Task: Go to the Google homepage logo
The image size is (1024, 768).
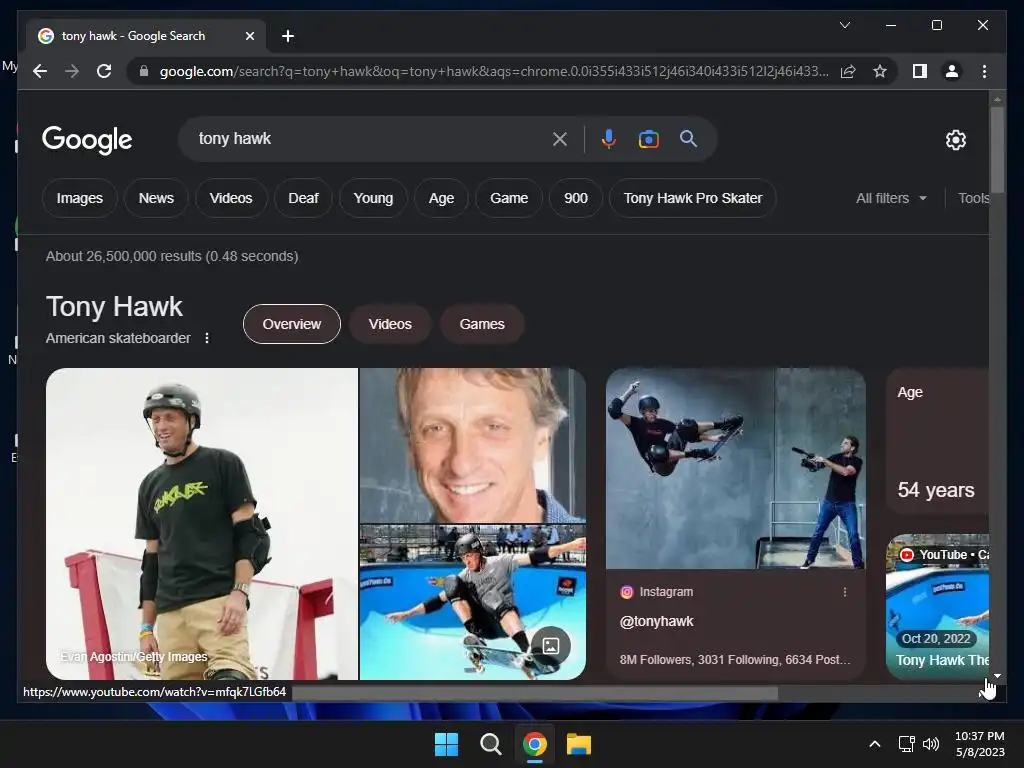Action: pyautogui.click(x=87, y=140)
